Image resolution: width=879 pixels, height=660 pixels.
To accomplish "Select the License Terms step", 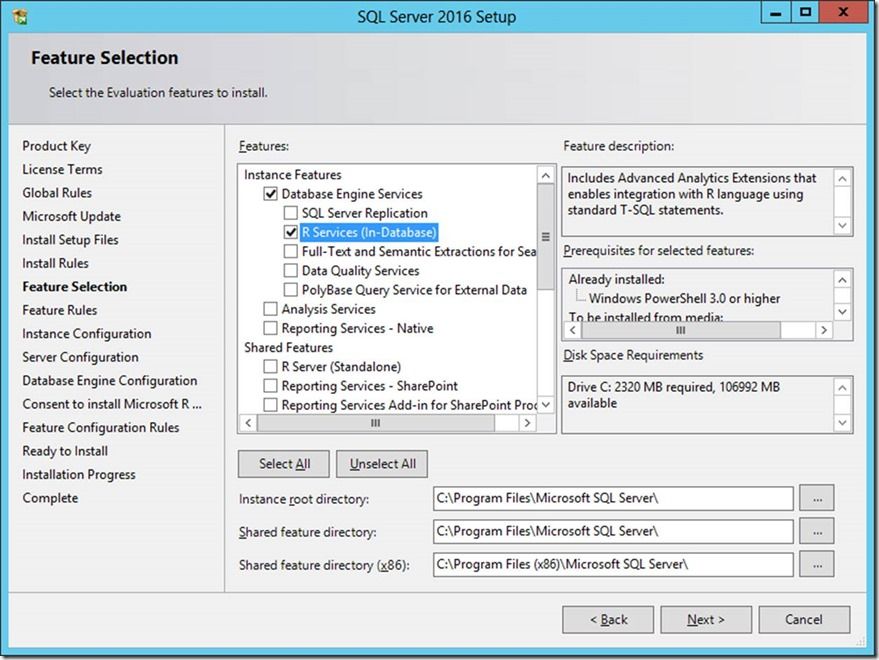I will [x=62, y=169].
